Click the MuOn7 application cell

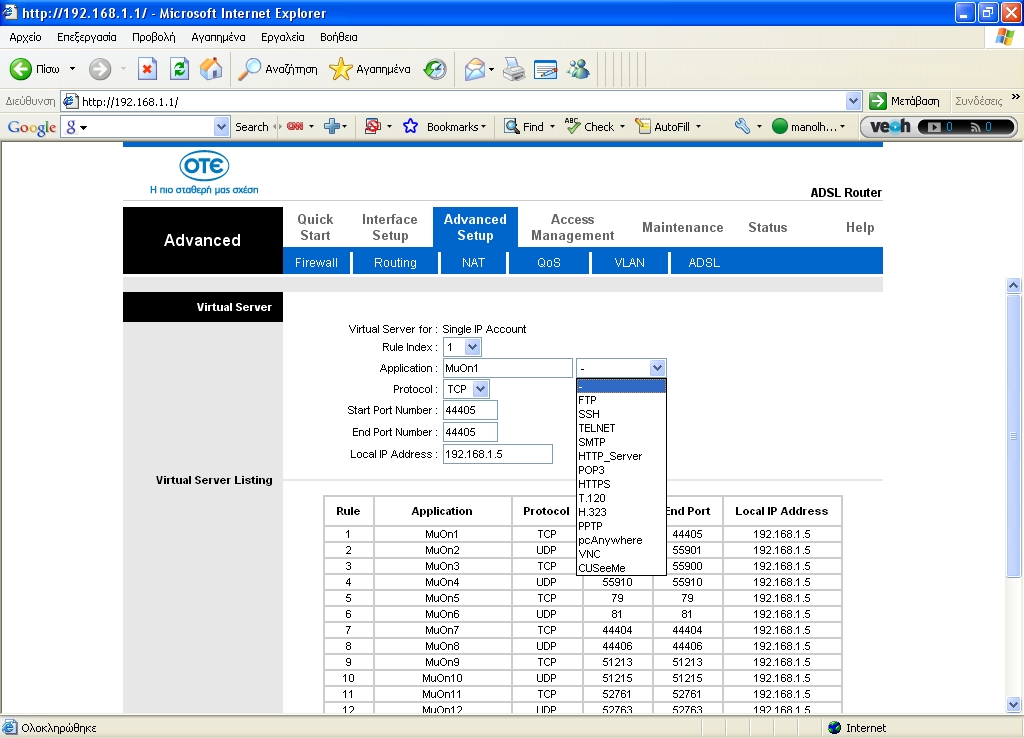click(442, 630)
